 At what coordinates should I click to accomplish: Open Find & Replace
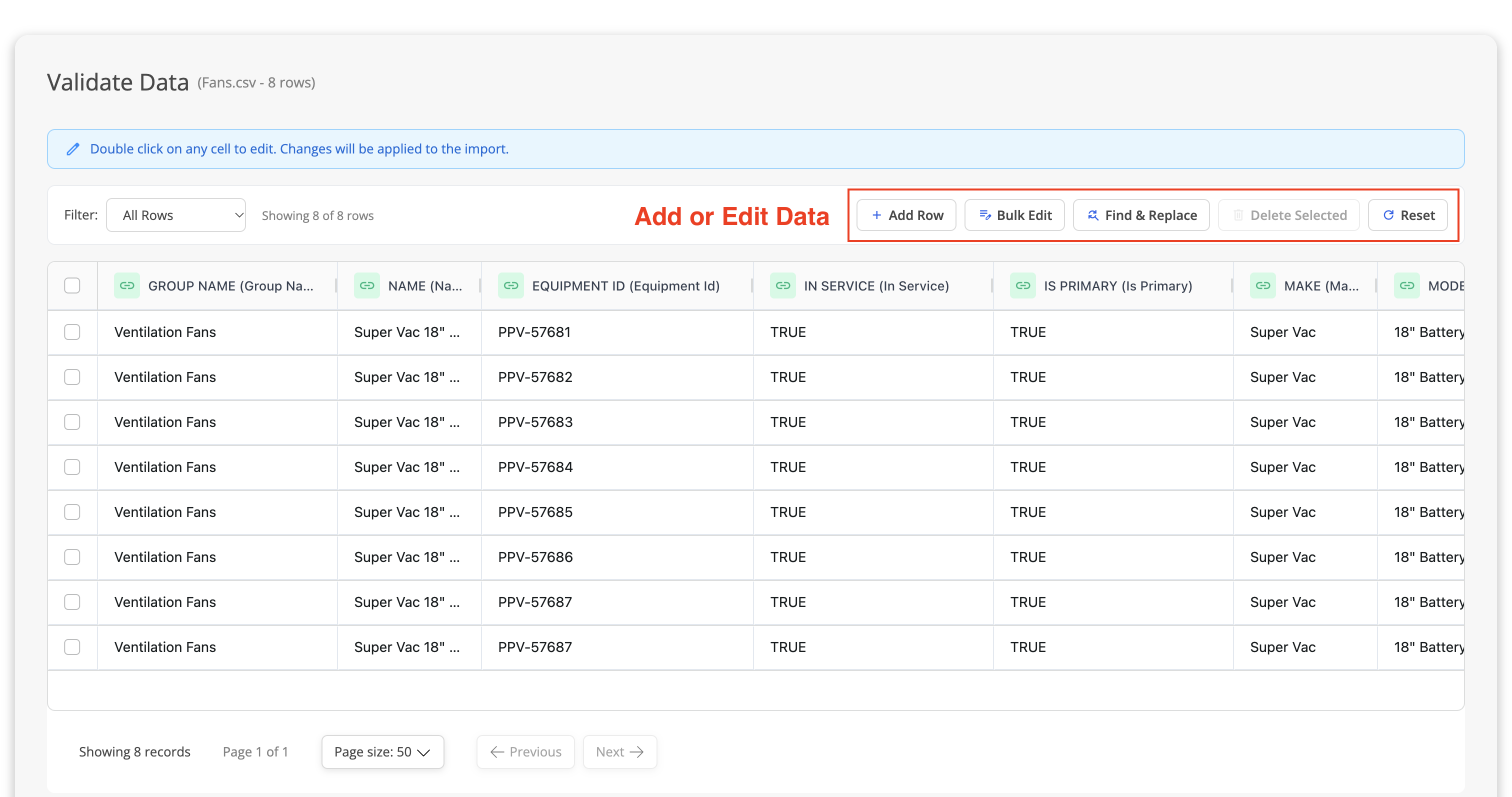[1141, 215]
